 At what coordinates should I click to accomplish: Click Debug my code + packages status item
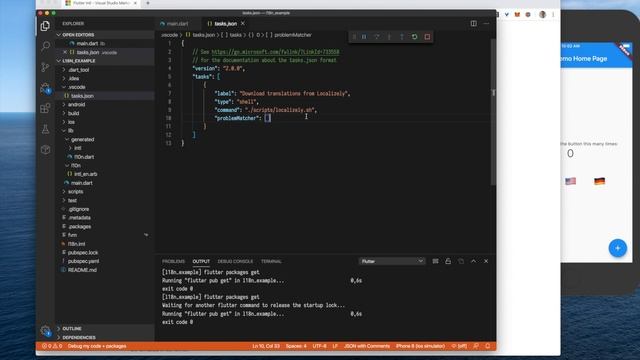pyautogui.click(x=97, y=346)
